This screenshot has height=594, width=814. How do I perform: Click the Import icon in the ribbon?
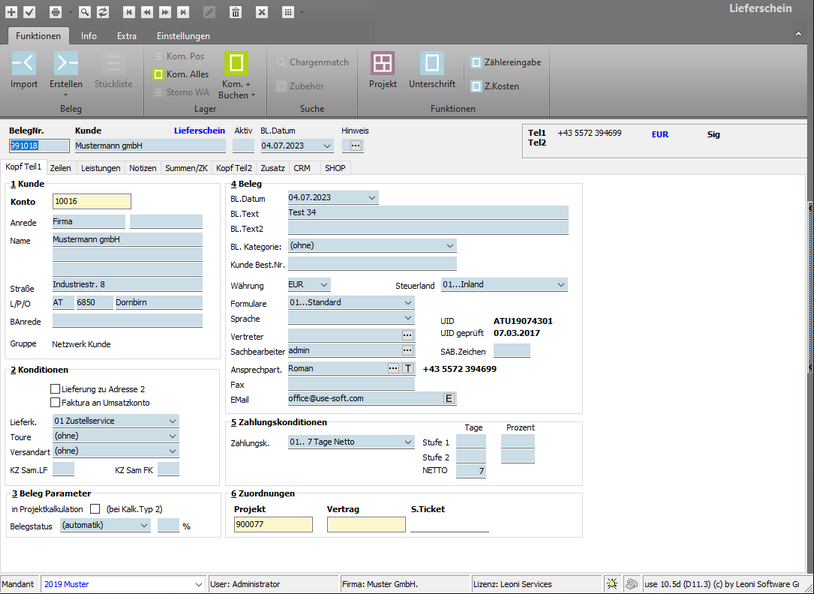tap(24, 65)
